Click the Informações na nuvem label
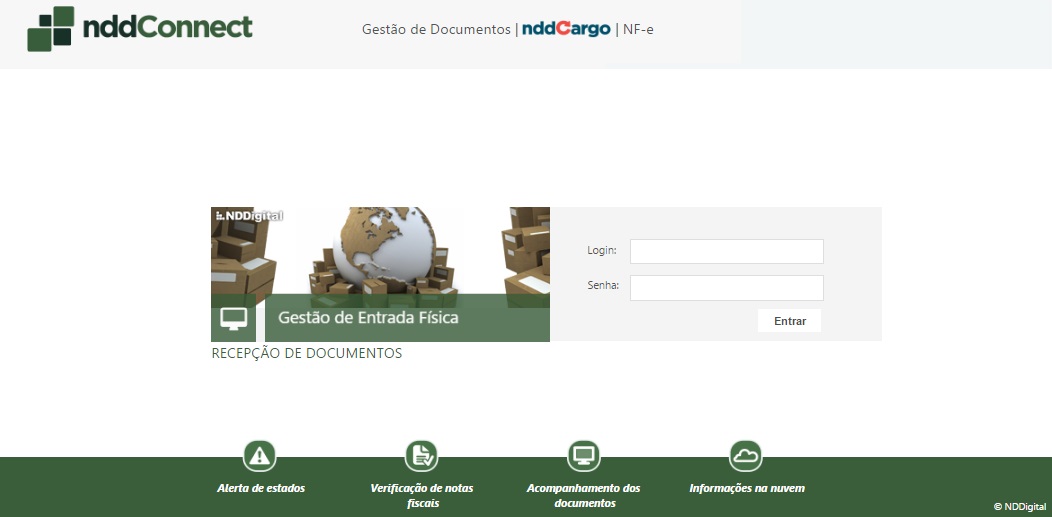The image size is (1052, 517). coord(747,488)
